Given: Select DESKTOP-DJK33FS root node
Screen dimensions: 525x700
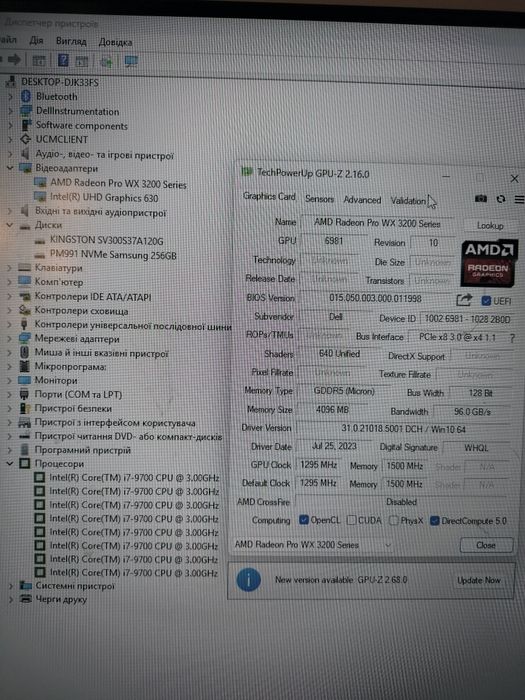Looking at the screenshot, I should point(60,82).
